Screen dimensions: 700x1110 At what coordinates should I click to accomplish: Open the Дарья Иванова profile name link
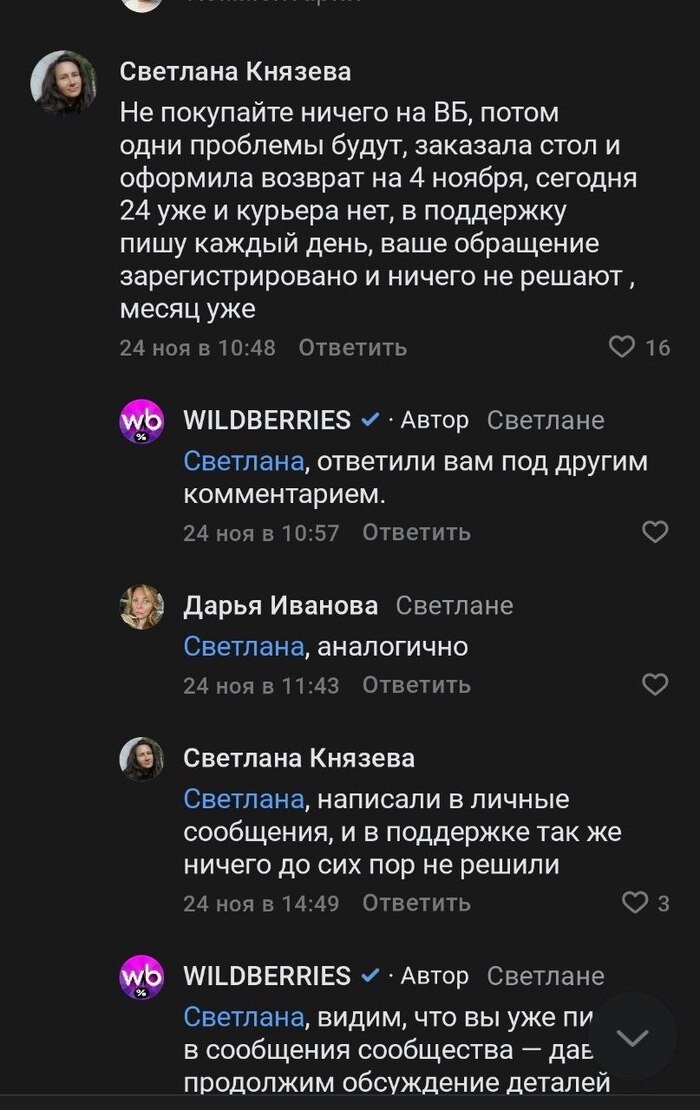point(280,606)
